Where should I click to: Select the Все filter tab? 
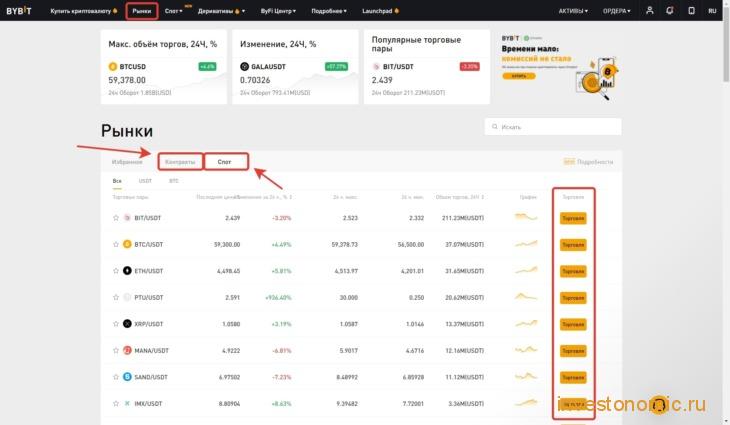point(117,181)
